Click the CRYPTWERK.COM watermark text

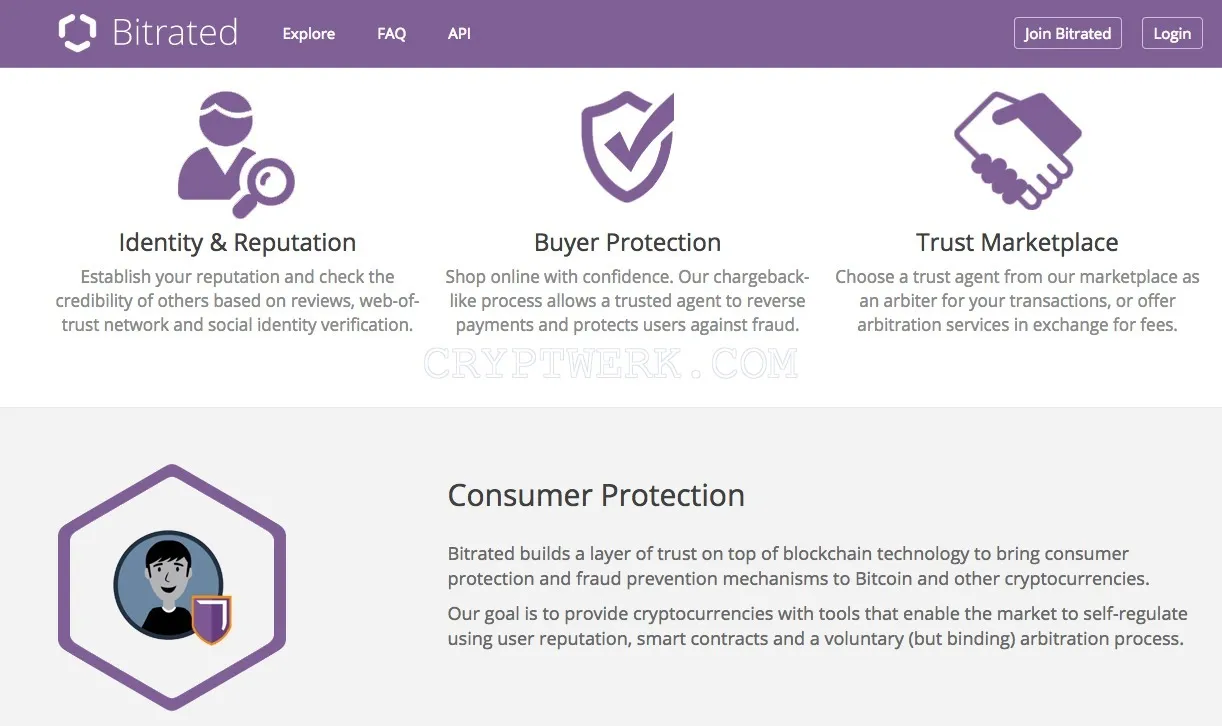(x=611, y=364)
